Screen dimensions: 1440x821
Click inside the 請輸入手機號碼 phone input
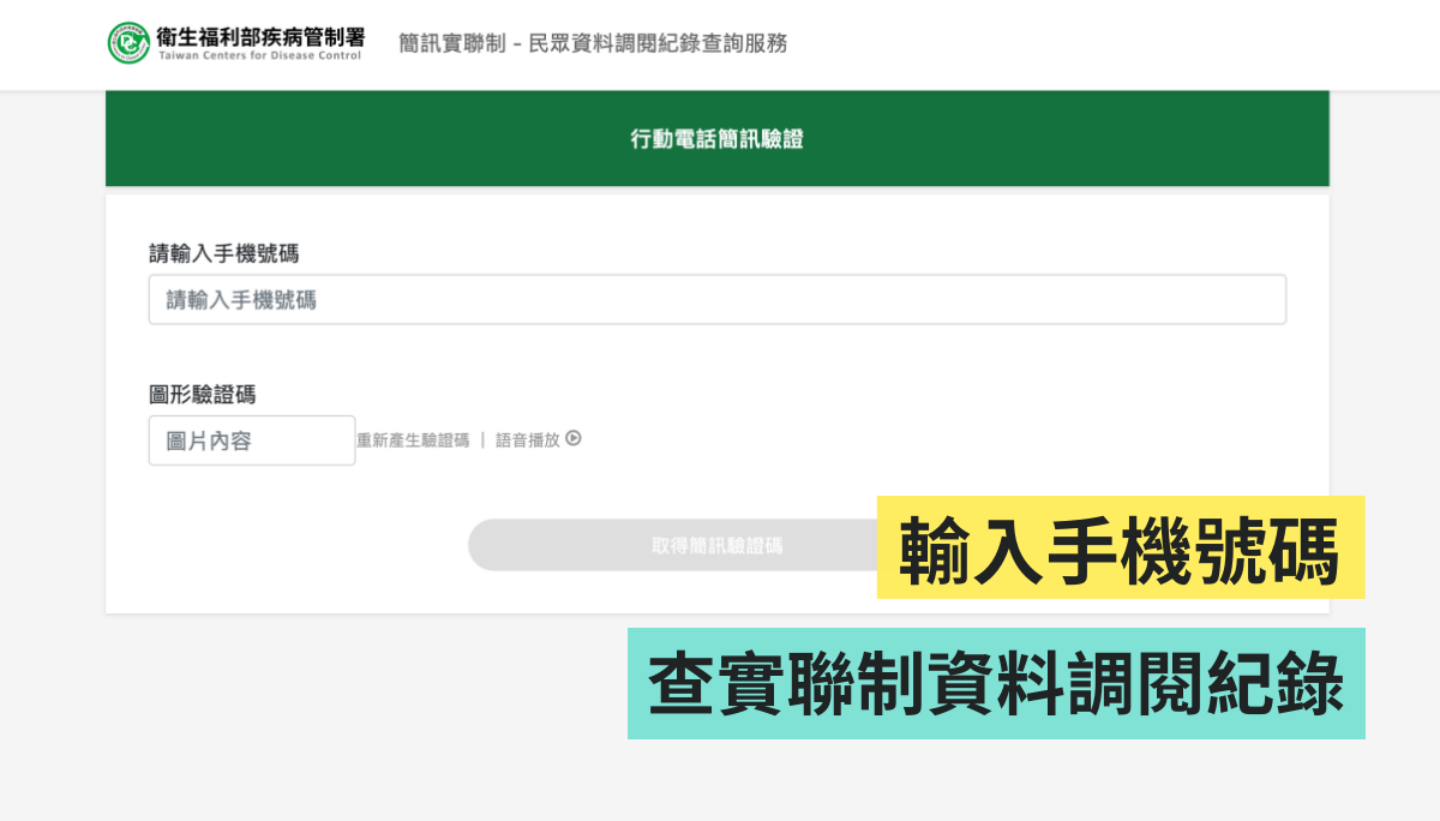pos(716,299)
